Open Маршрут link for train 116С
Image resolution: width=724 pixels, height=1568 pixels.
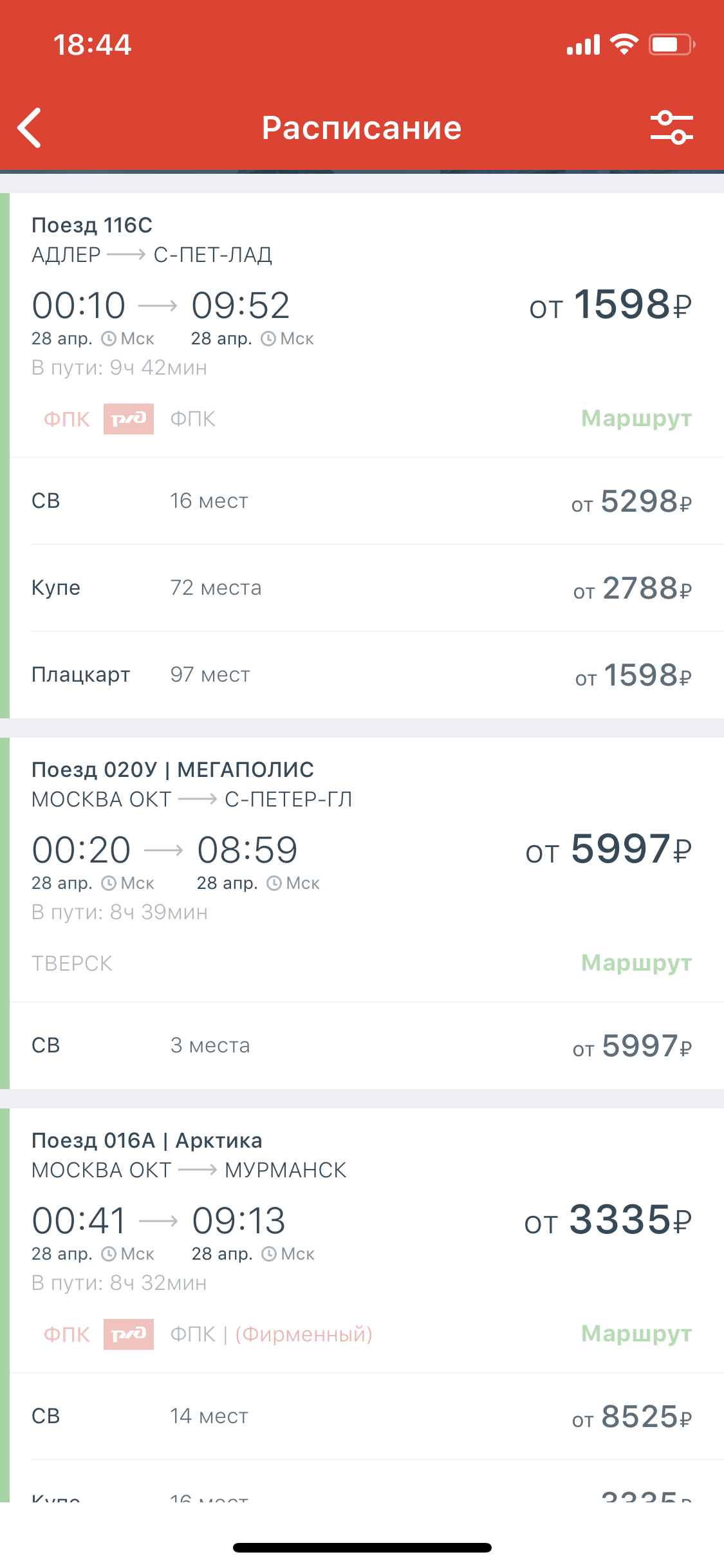click(636, 418)
